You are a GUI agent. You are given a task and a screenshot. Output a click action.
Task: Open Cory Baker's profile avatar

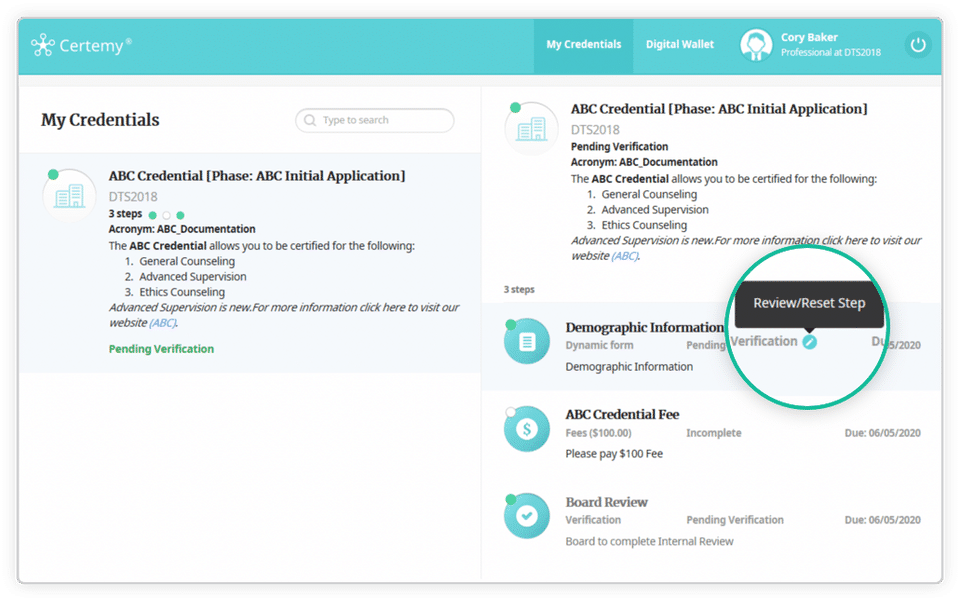coord(756,45)
